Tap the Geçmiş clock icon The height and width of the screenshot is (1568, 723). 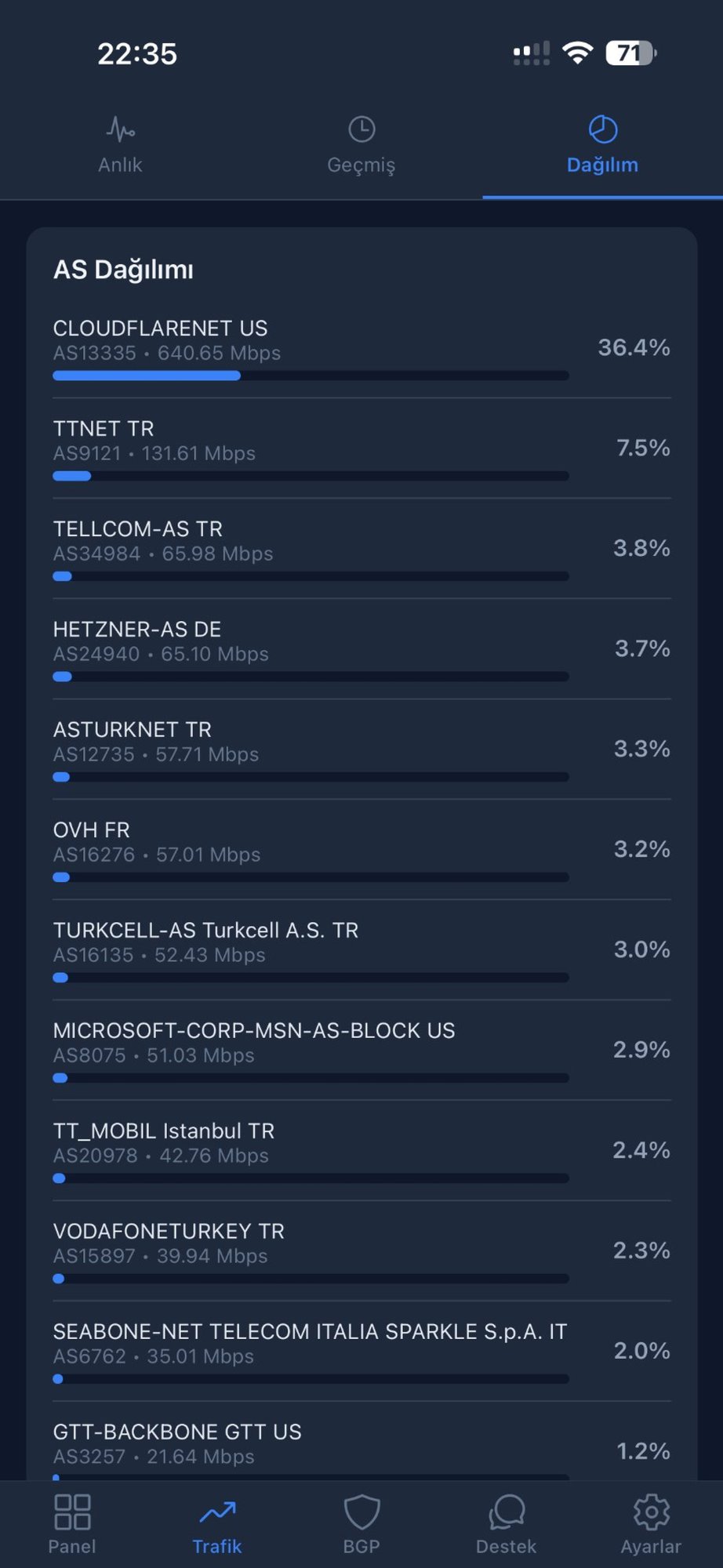coord(361,129)
